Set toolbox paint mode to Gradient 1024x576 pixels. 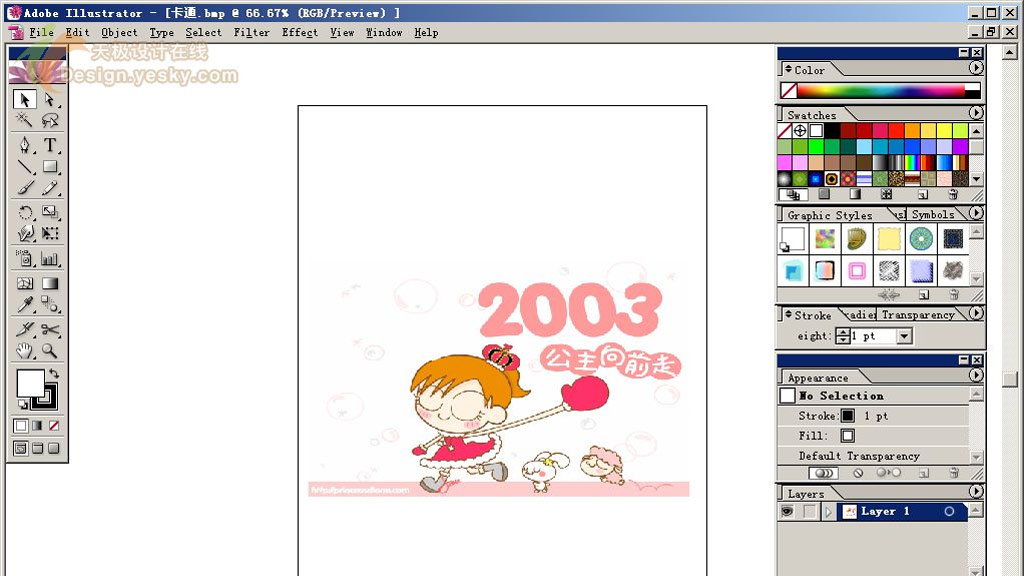tap(37, 426)
